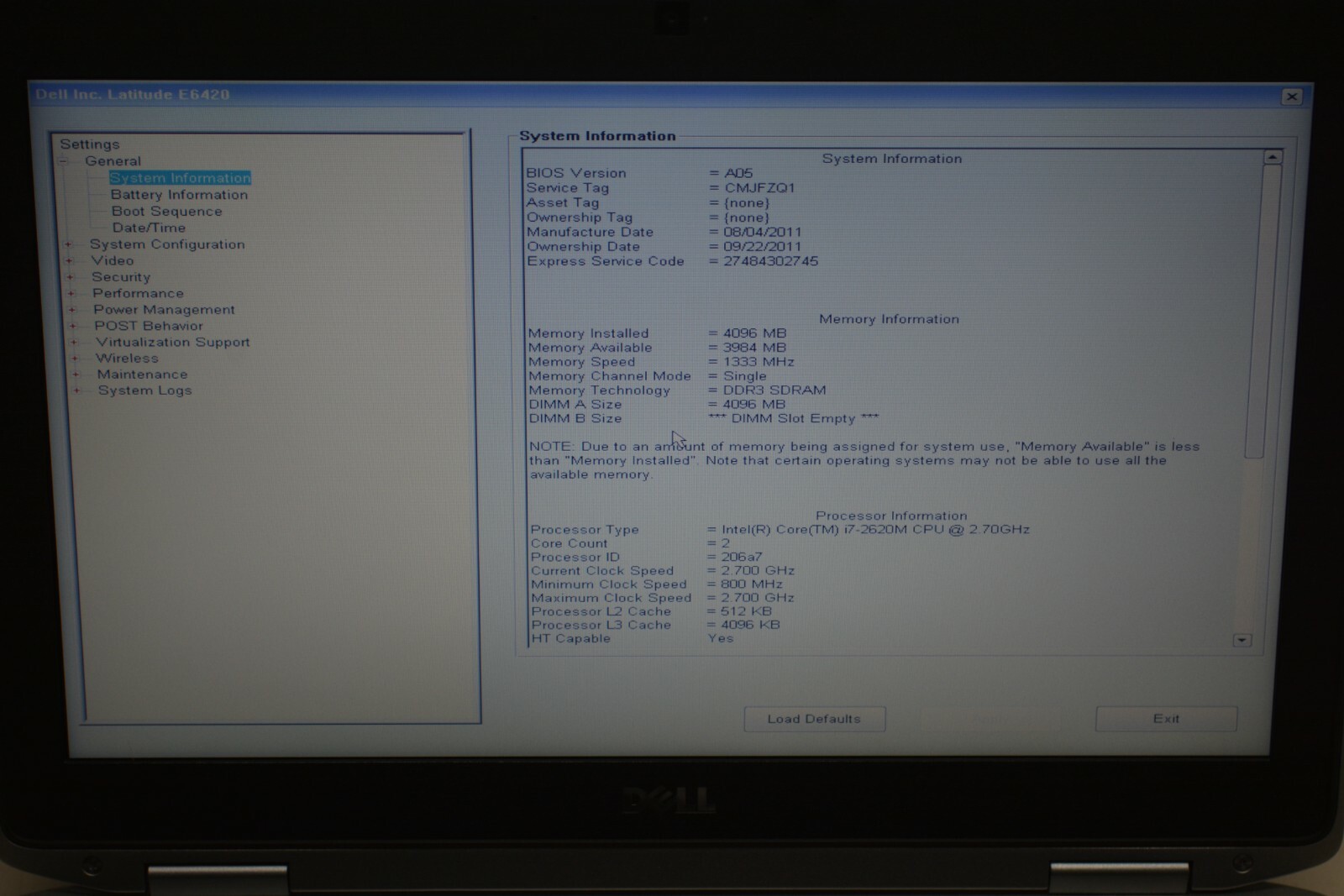
Task: Click Memory Channel Mode Single value
Action: tap(744, 376)
